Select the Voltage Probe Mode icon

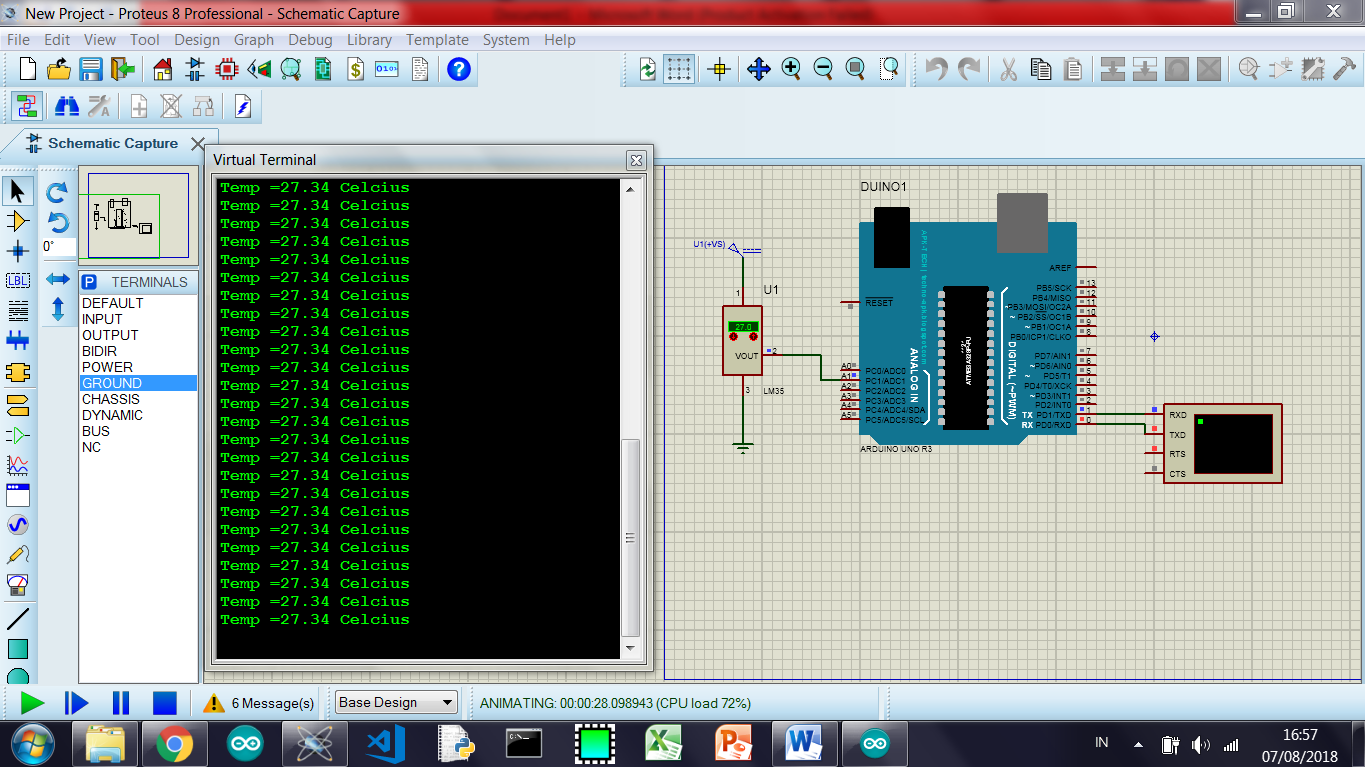[x=18, y=554]
